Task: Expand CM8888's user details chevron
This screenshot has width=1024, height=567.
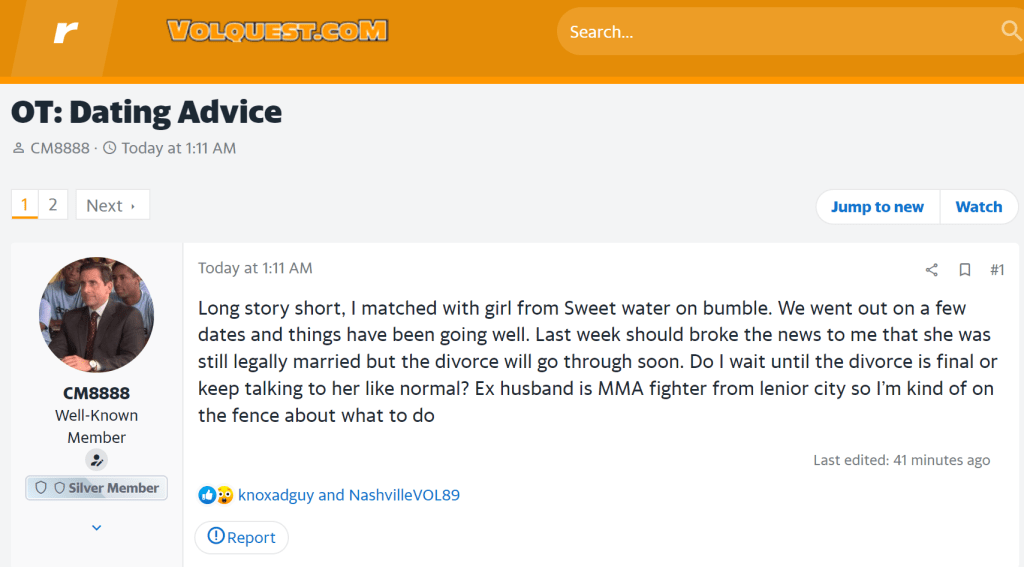Action: point(96,527)
